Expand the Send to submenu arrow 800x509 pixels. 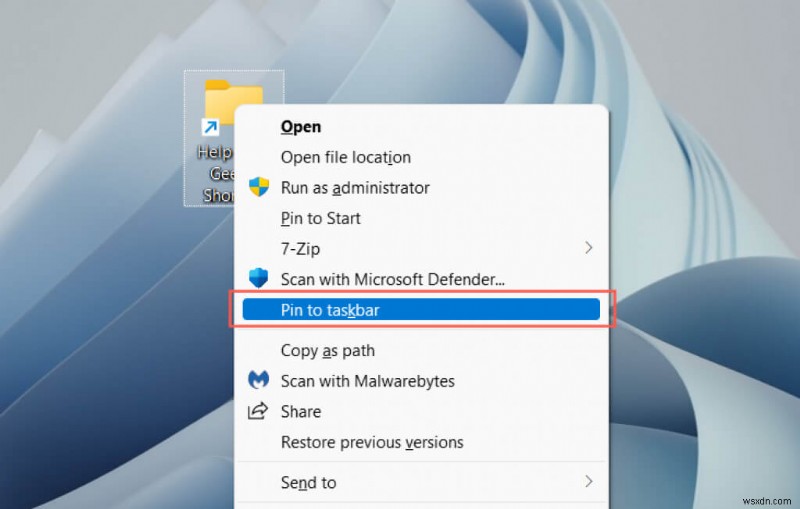pyautogui.click(x=589, y=481)
